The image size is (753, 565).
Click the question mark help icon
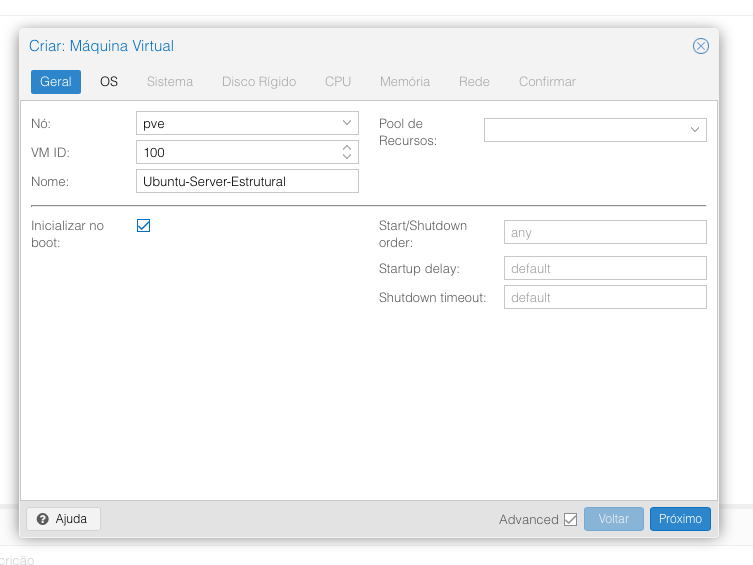pyautogui.click(x=43, y=519)
